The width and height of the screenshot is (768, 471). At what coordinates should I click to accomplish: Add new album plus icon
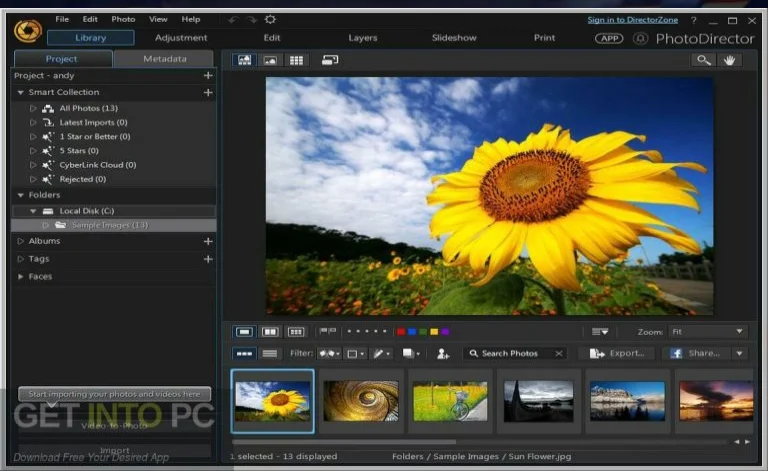coord(208,241)
